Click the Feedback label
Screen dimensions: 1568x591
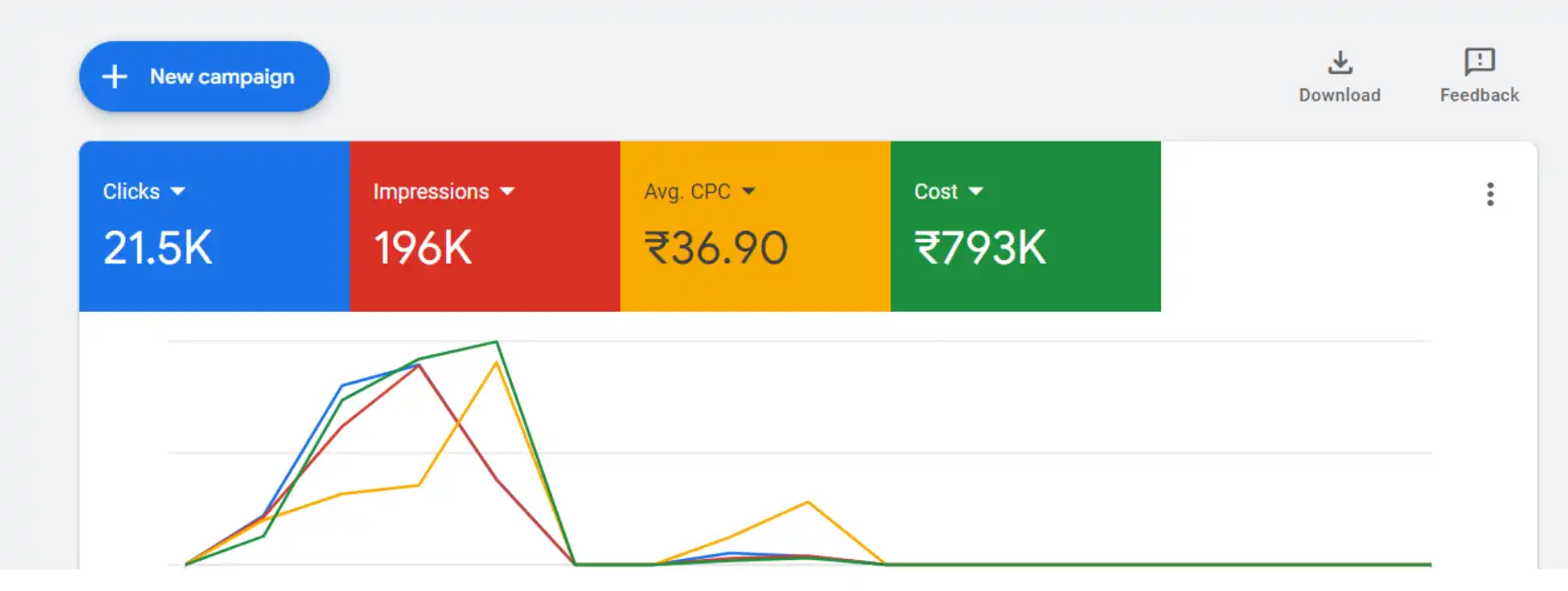tap(1479, 95)
